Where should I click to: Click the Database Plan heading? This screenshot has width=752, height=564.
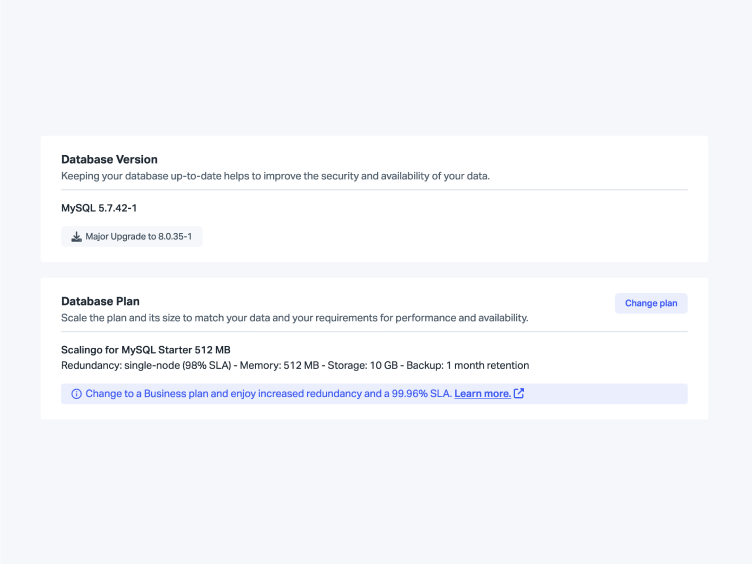[x=100, y=301]
